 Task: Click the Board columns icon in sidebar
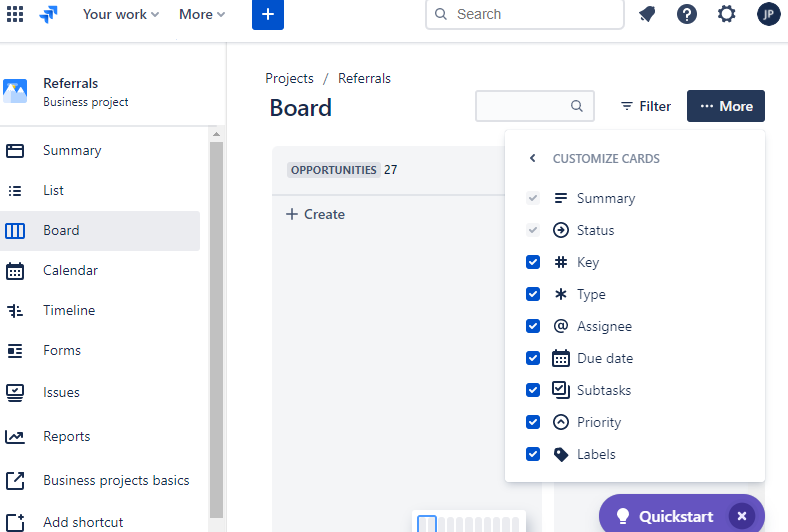15,231
